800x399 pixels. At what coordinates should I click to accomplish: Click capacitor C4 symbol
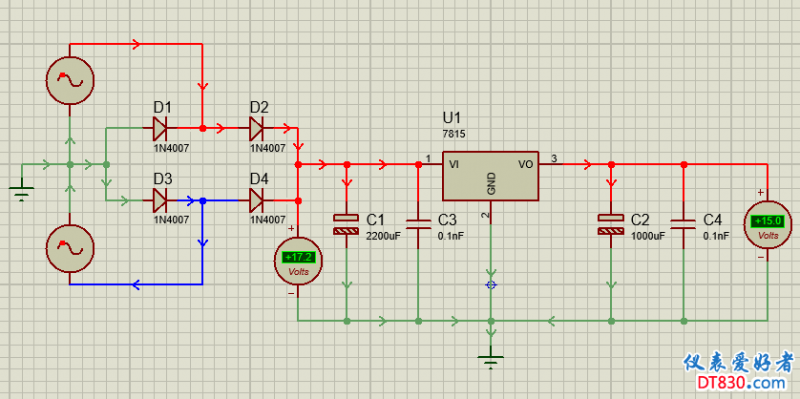(684, 225)
